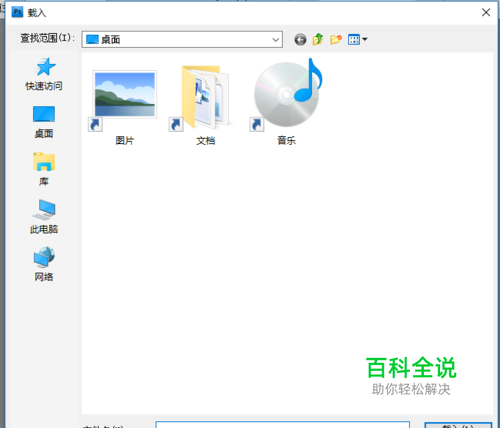Screen dimensions: 500x428
Task: Open Network (网络) in the sidebar
Action: tap(44, 264)
